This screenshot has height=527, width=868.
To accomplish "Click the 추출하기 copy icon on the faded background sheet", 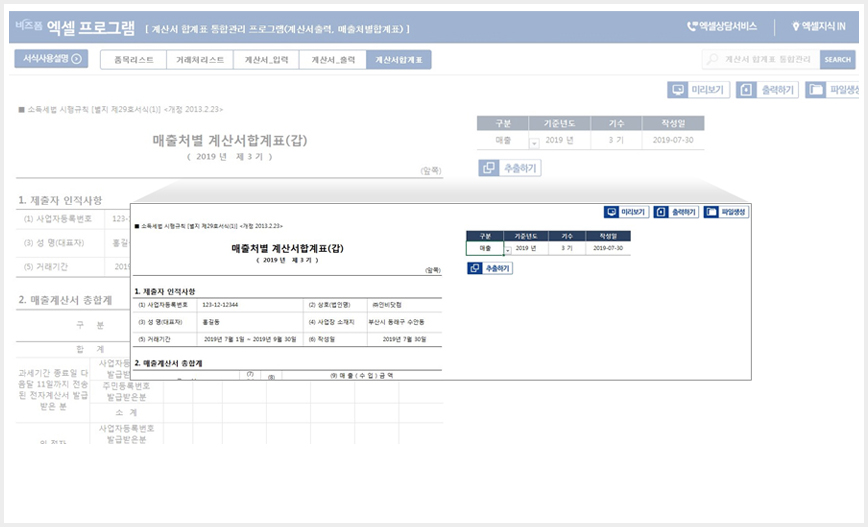I will coord(489,168).
